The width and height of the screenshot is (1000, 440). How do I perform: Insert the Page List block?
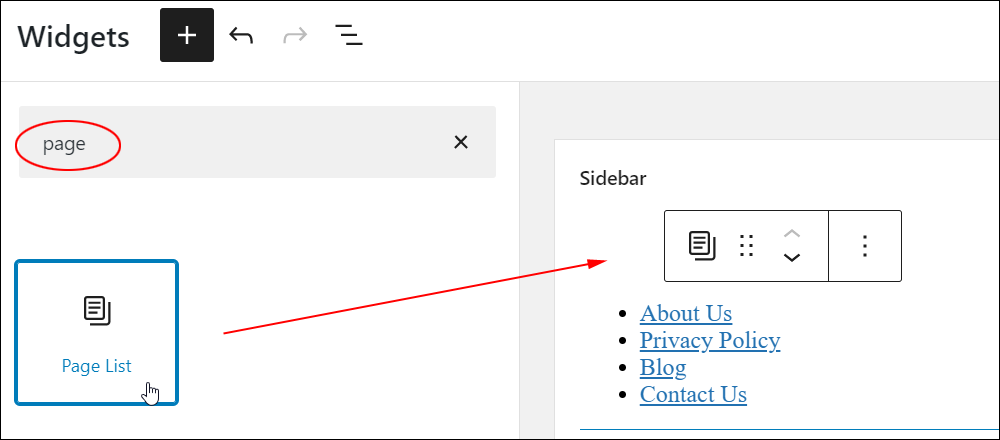click(96, 332)
